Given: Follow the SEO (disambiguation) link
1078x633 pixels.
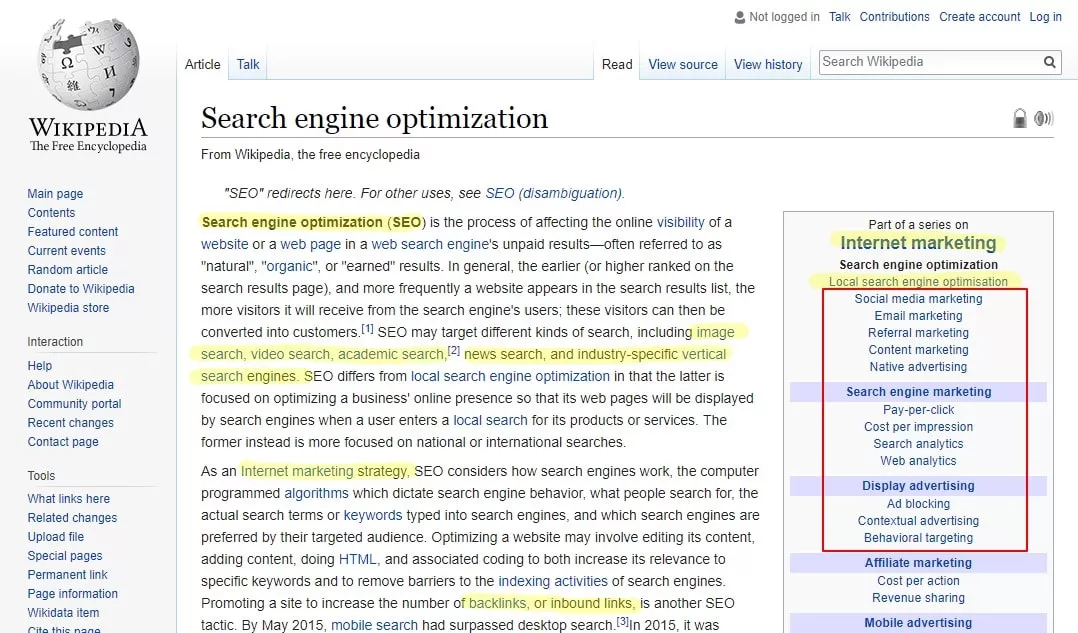Looking at the screenshot, I should [x=553, y=193].
